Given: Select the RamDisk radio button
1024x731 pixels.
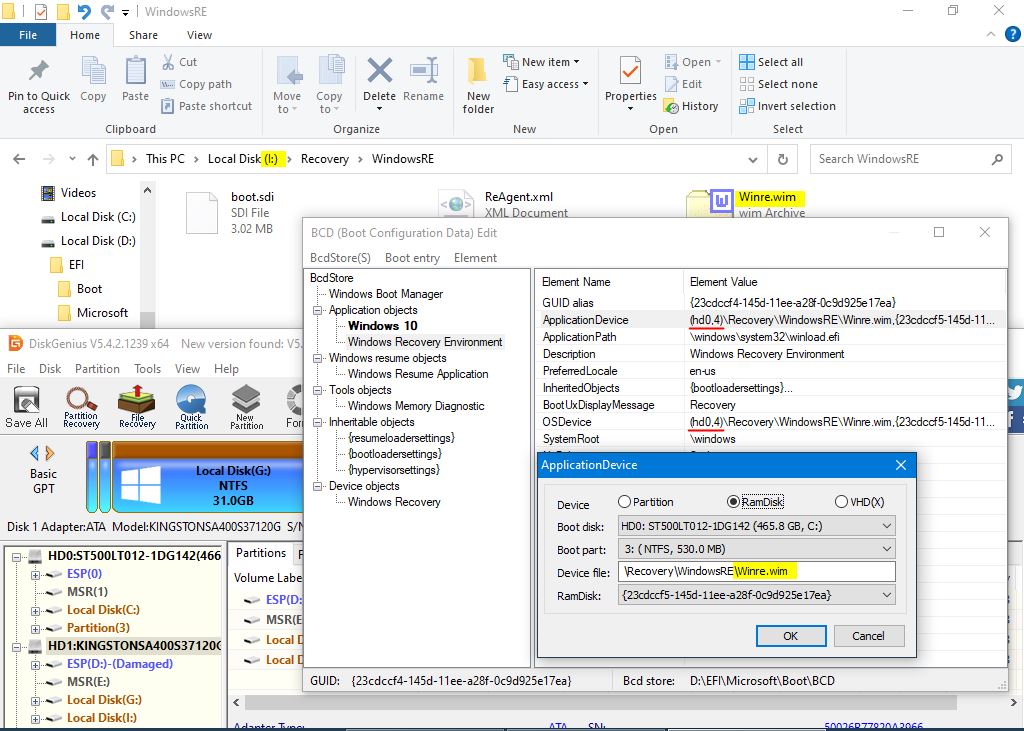Looking at the screenshot, I should (734, 502).
